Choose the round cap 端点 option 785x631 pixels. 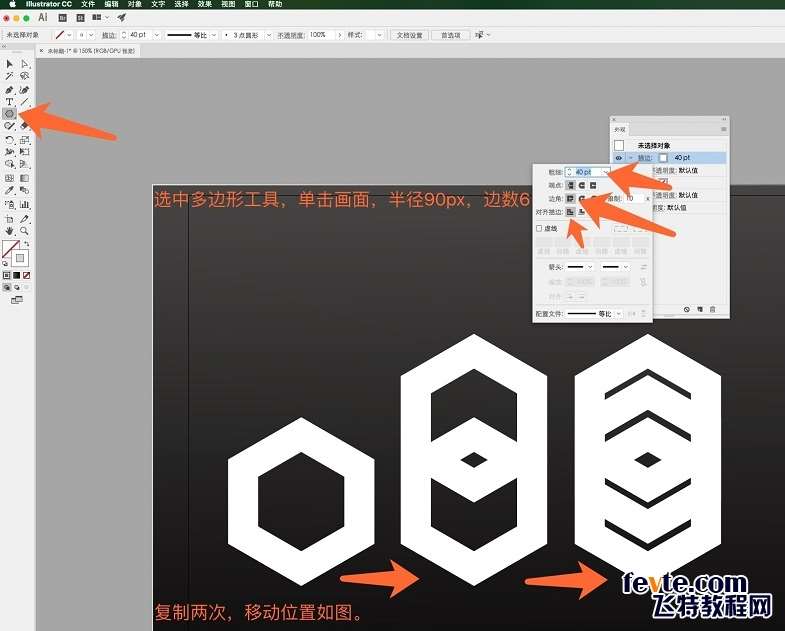(x=581, y=185)
